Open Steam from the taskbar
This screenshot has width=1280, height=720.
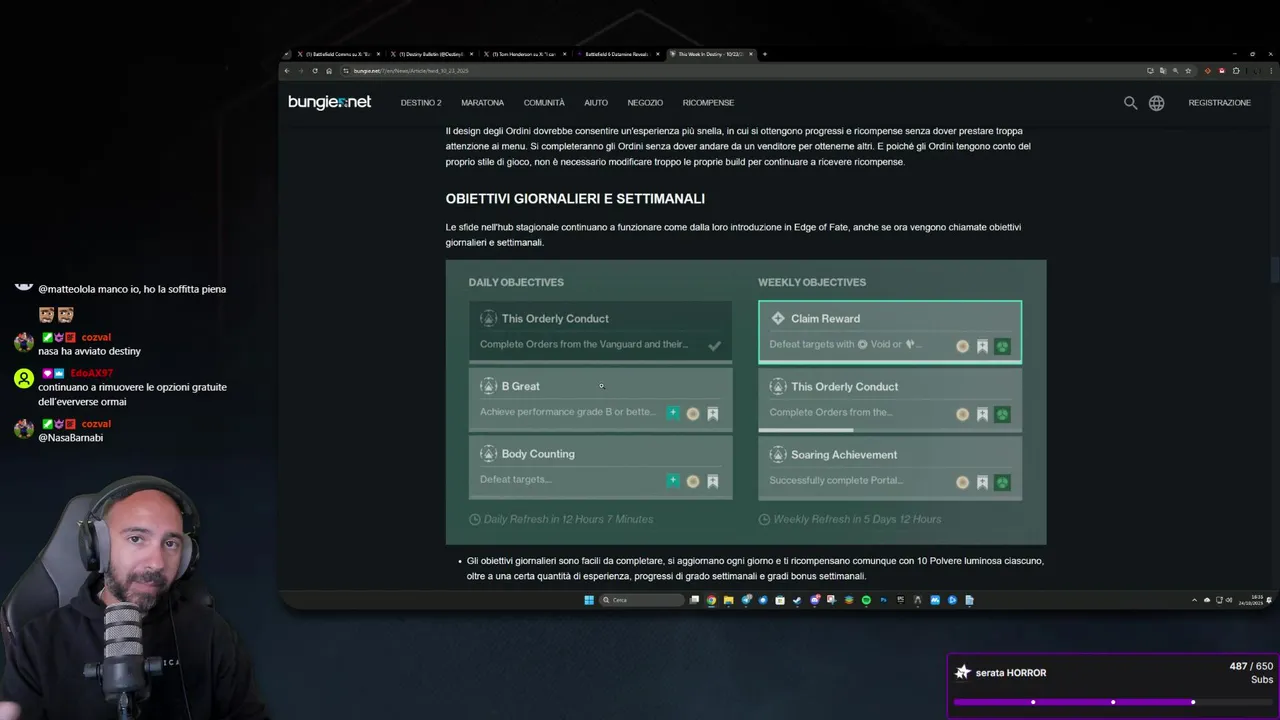click(x=797, y=600)
